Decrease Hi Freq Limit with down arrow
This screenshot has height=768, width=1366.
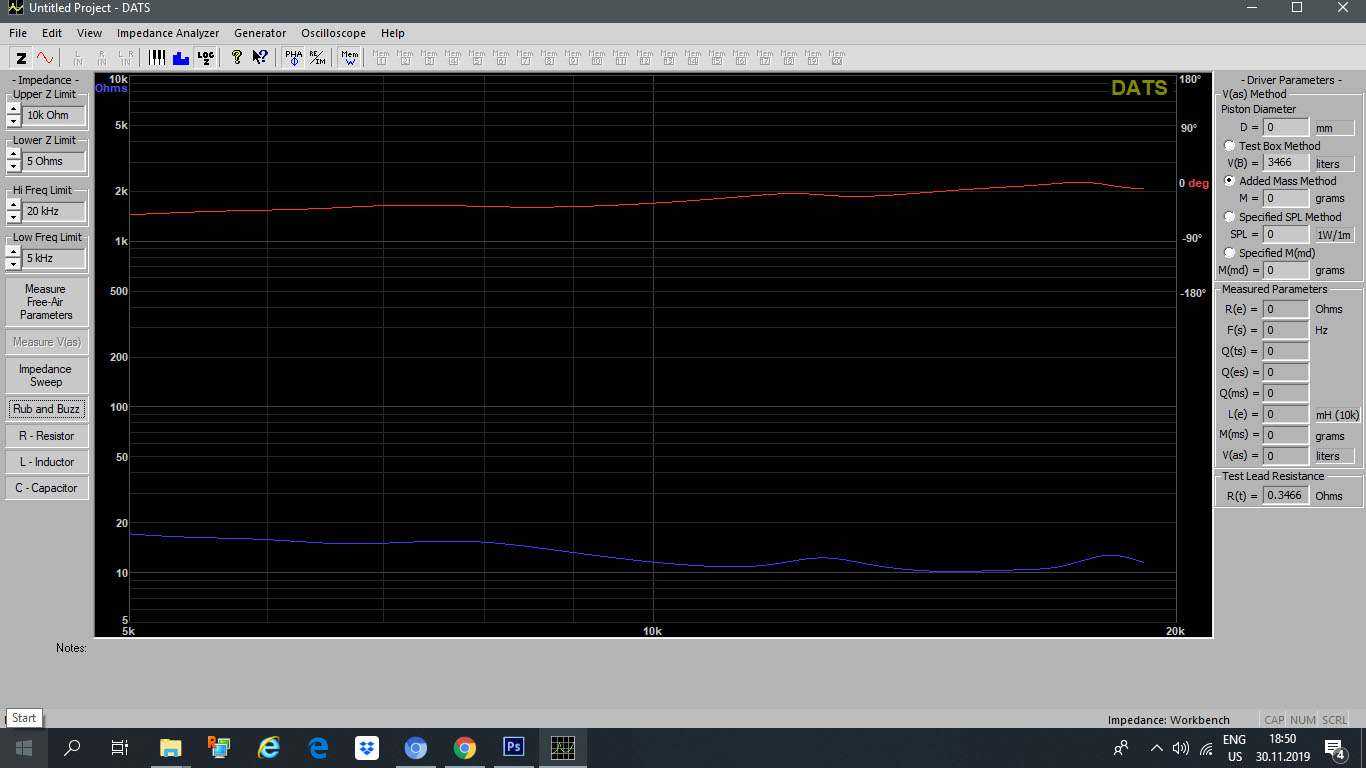pos(13,217)
